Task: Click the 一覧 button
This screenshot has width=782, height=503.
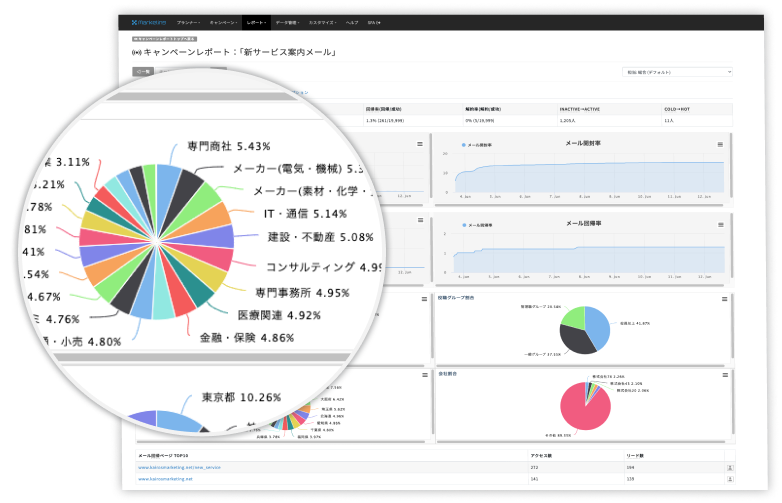Action: click(x=143, y=72)
